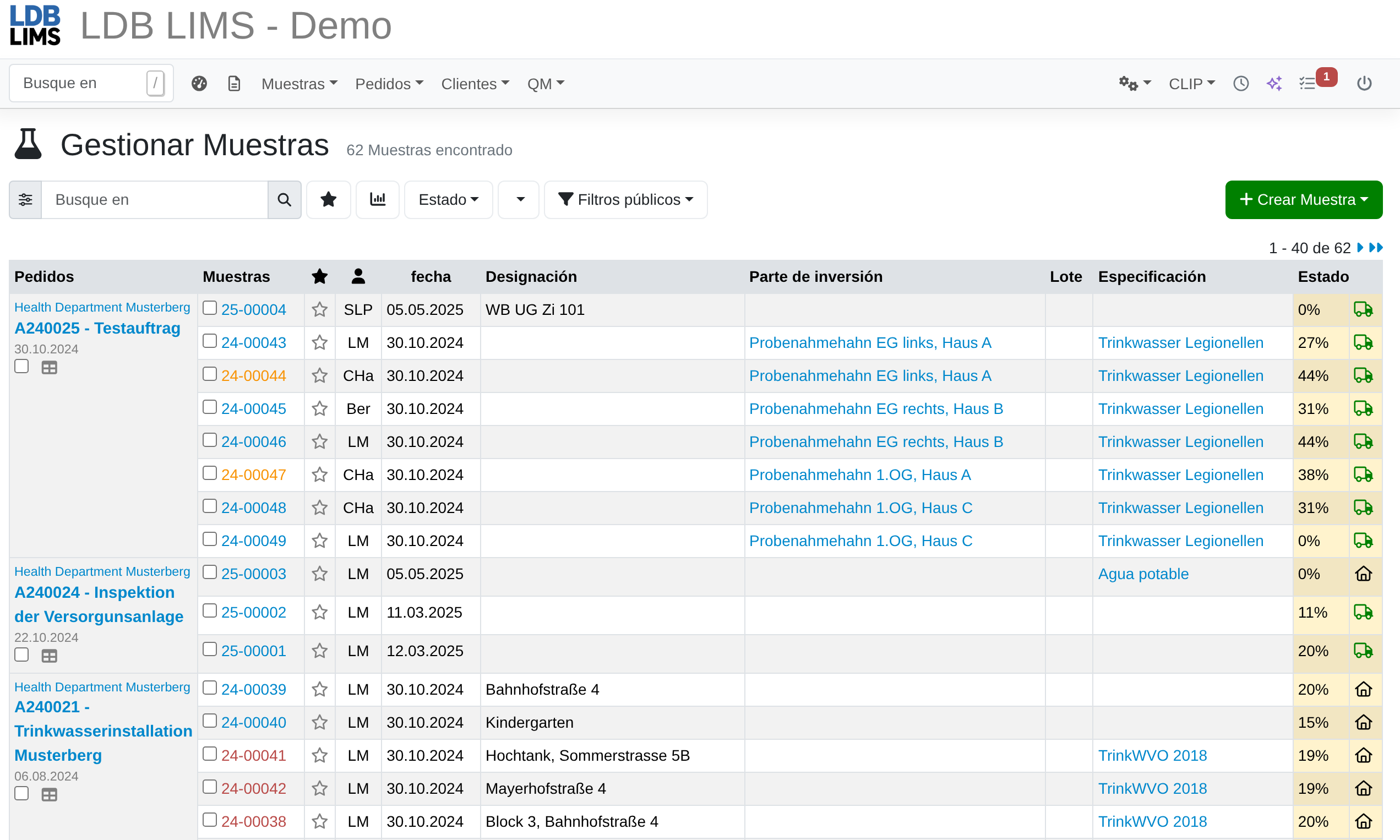Go to next page arrow

[1360, 248]
